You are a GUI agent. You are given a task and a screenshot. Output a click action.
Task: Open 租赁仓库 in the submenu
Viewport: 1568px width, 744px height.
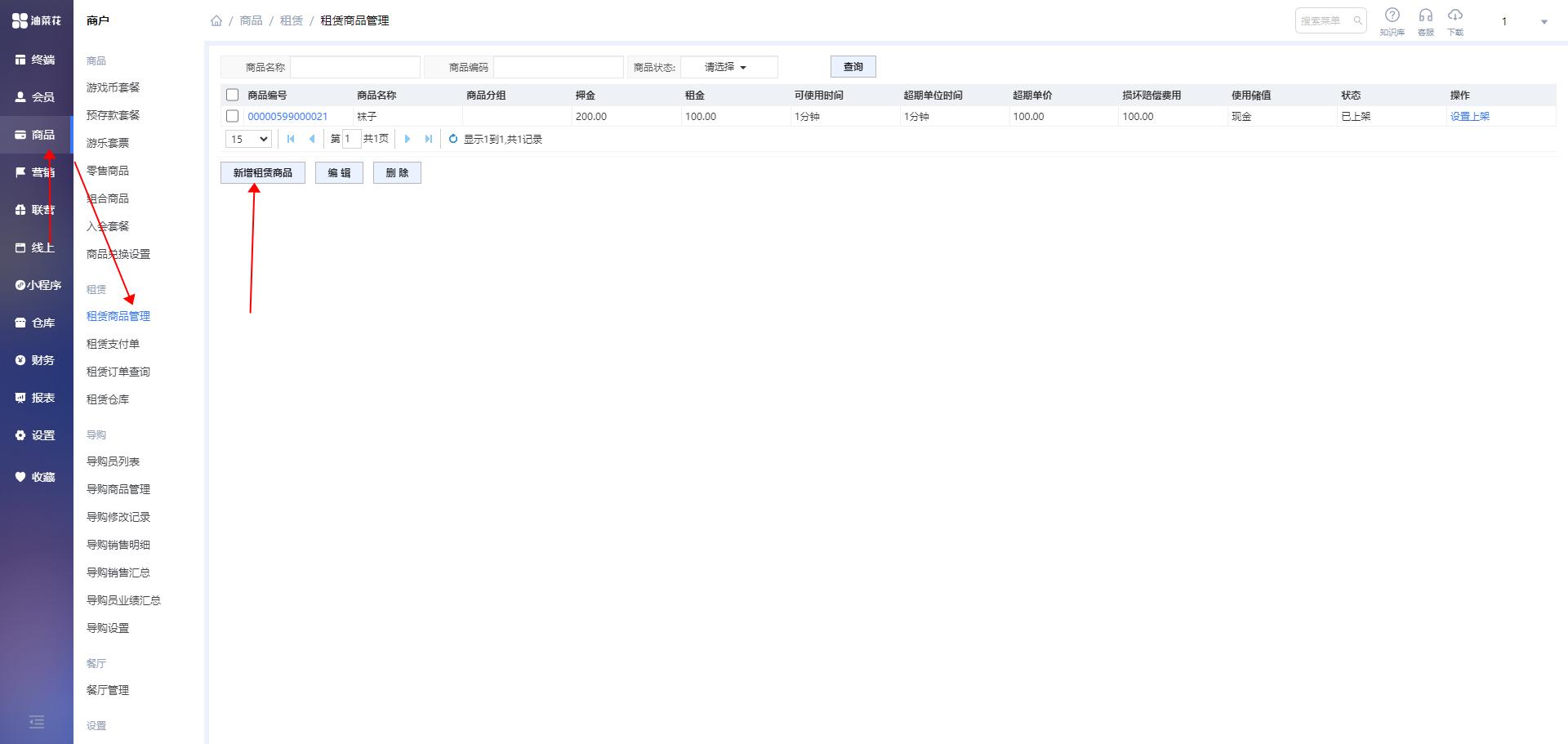click(x=108, y=399)
